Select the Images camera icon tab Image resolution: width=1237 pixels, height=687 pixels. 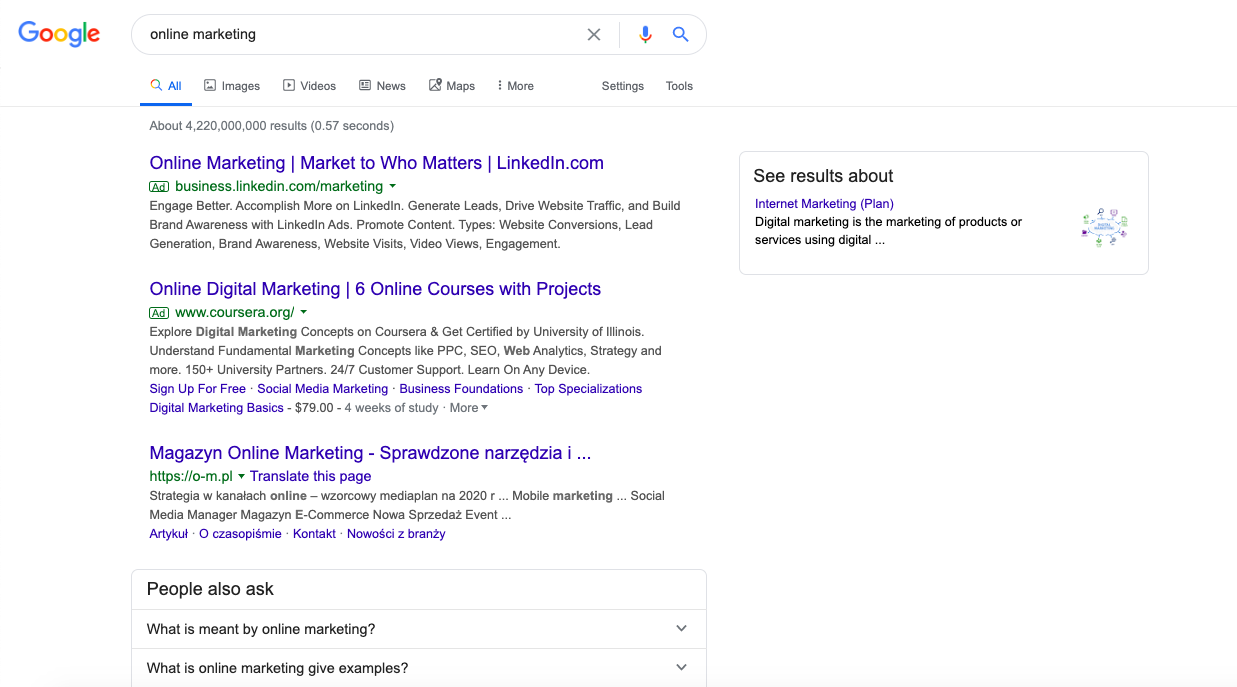coord(208,85)
